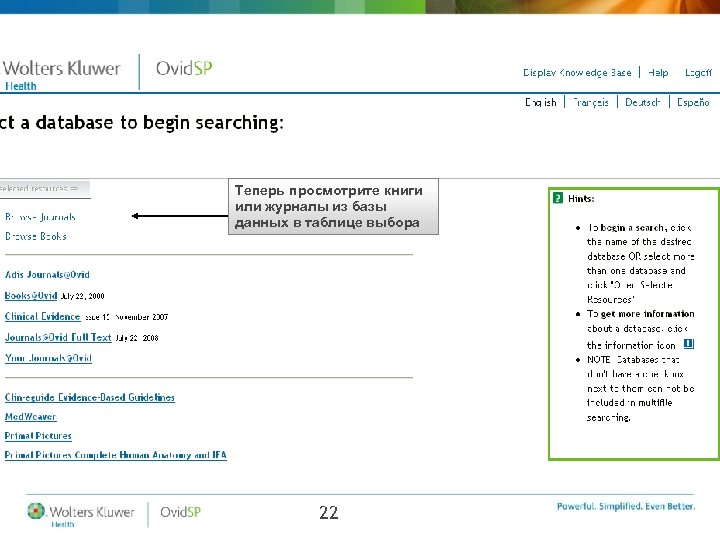Open Journals@Ovid Full Text database
This screenshot has width=720, height=540.
click(58, 338)
